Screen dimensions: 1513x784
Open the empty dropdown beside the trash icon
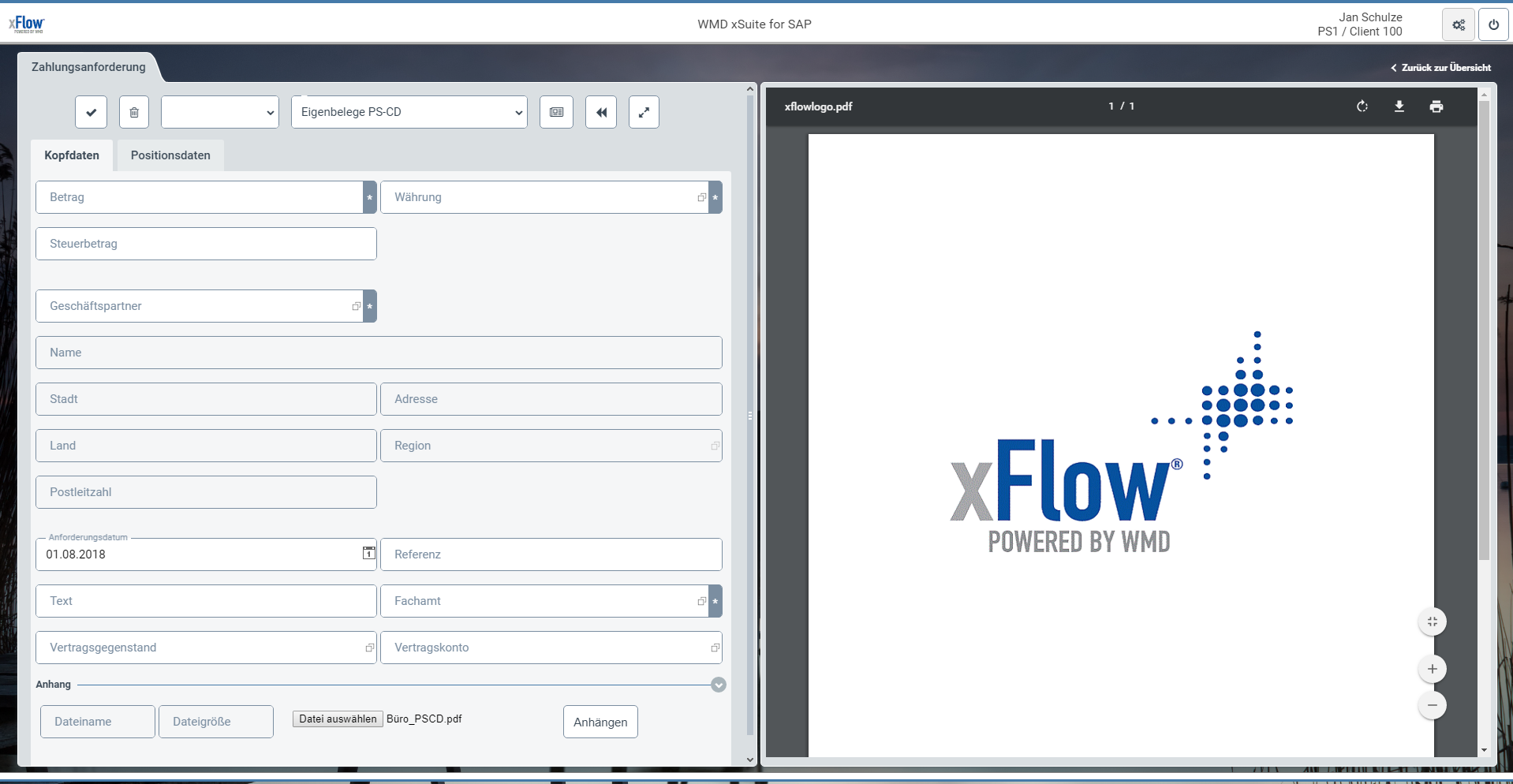(219, 112)
